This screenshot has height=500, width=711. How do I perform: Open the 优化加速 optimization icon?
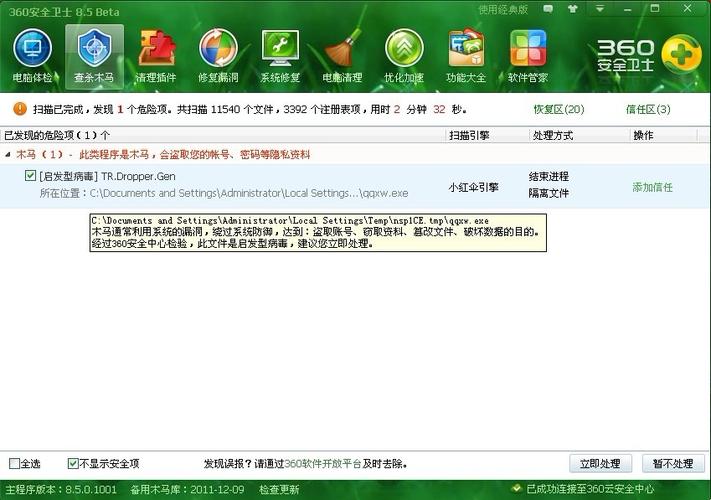[404, 55]
